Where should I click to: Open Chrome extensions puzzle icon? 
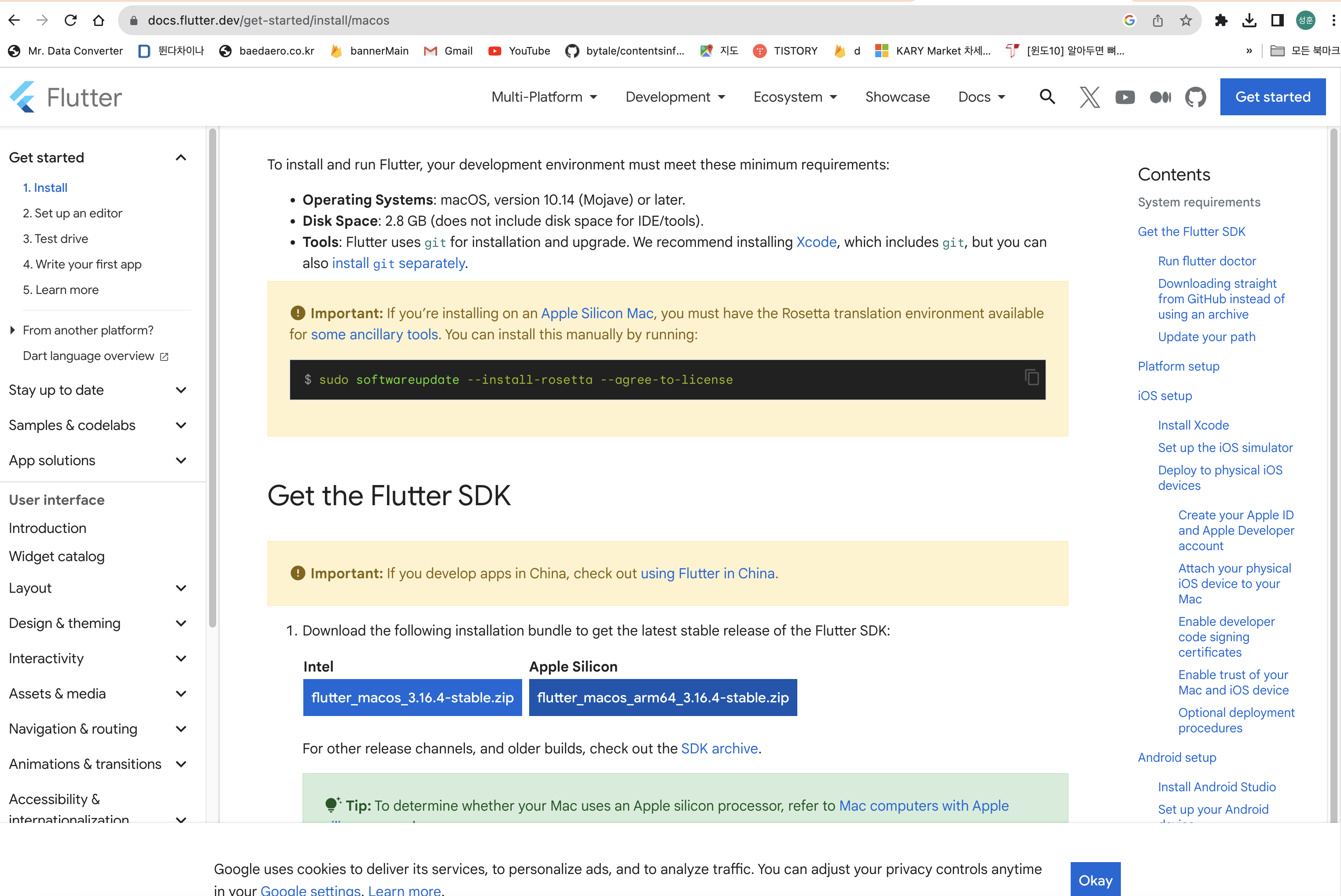1221,21
